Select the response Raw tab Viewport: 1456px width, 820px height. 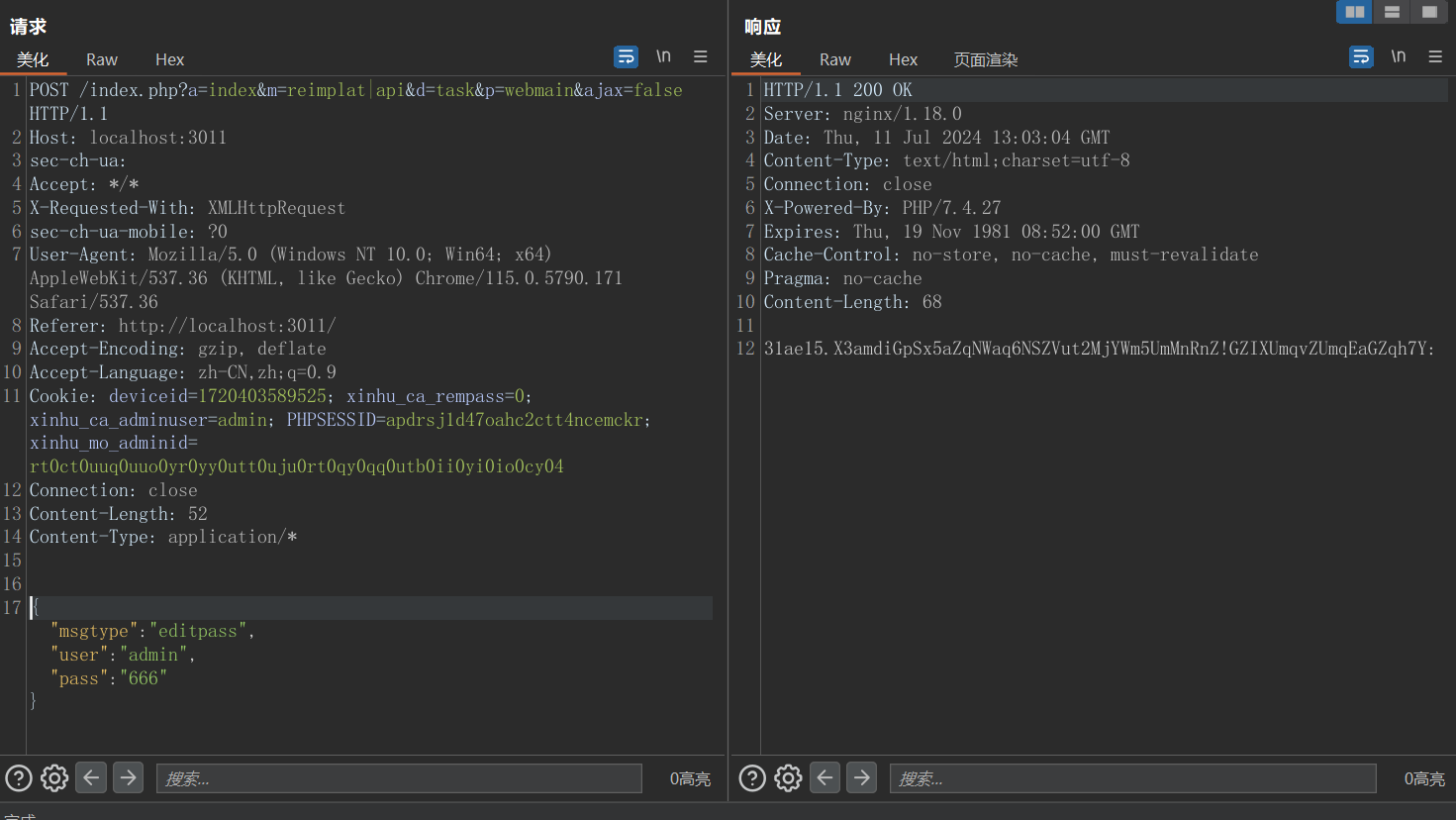click(835, 59)
